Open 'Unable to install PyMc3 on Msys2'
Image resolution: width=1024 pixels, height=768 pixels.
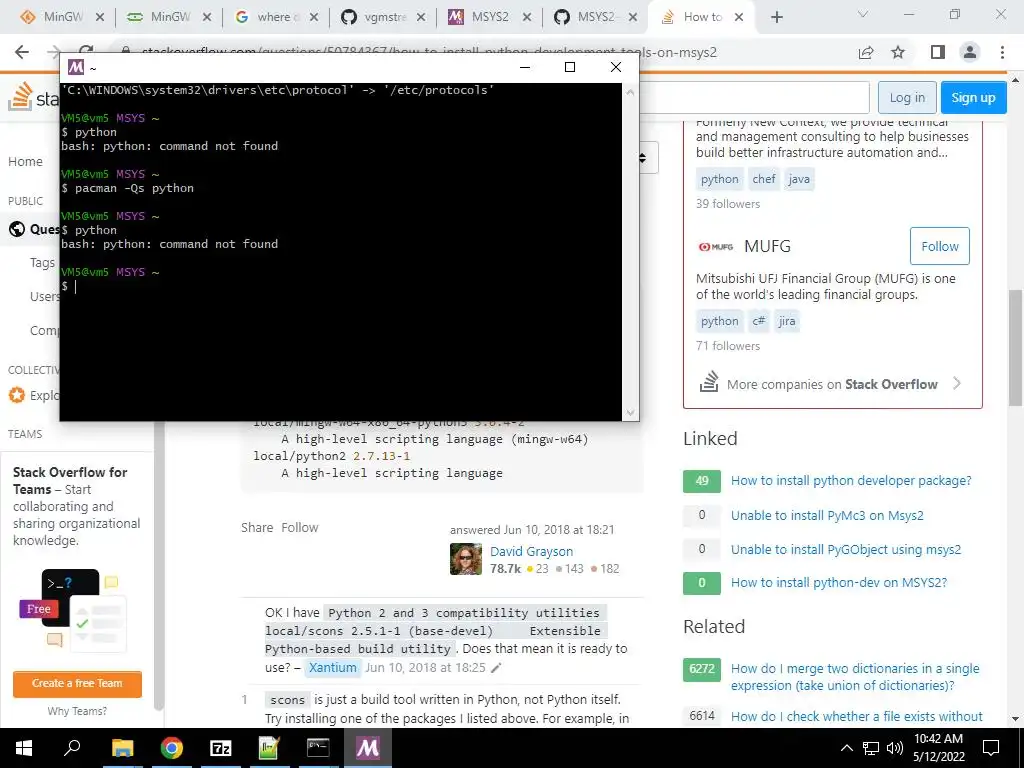coord(827,515)
